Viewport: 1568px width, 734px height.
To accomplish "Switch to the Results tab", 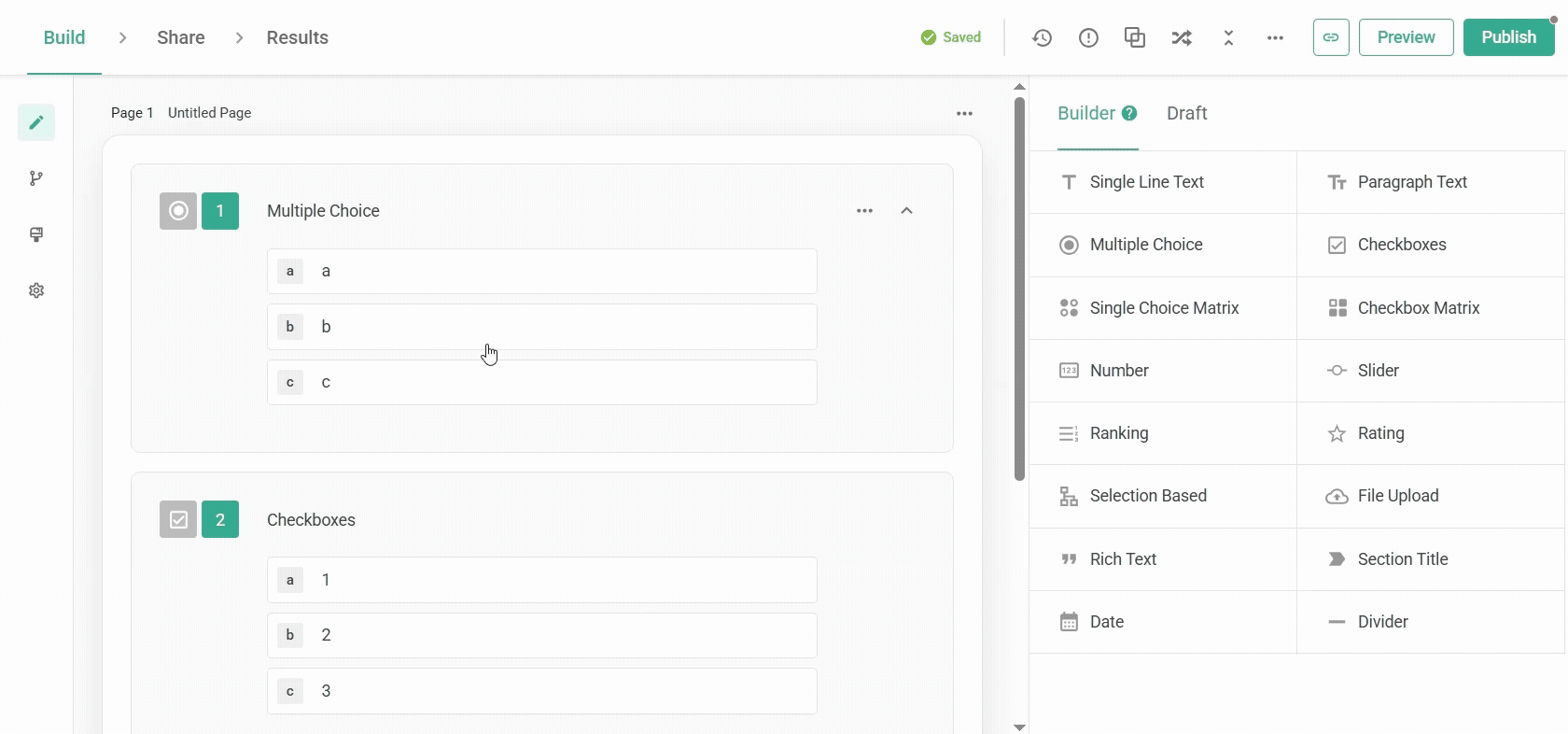I will (x=298, y=37).
